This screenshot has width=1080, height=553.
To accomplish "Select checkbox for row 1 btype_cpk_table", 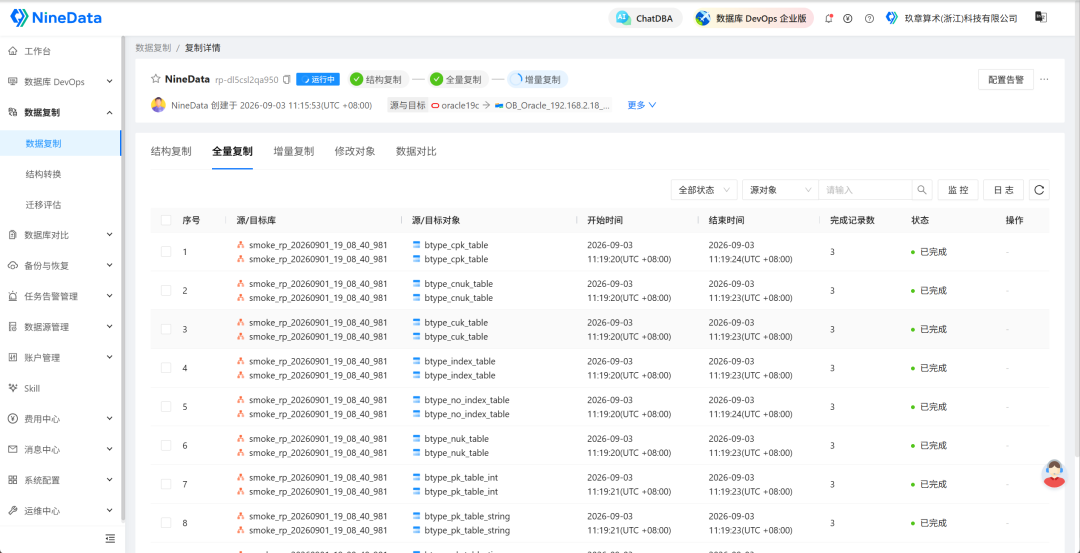I will 166,252.
